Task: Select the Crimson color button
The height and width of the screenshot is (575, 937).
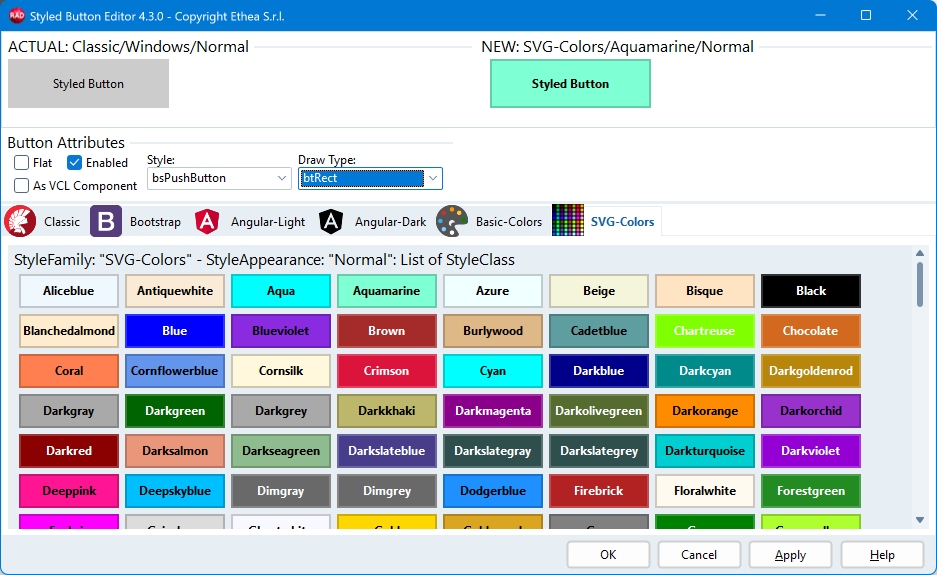Action: pyautogui.click(x=387, y=371)
